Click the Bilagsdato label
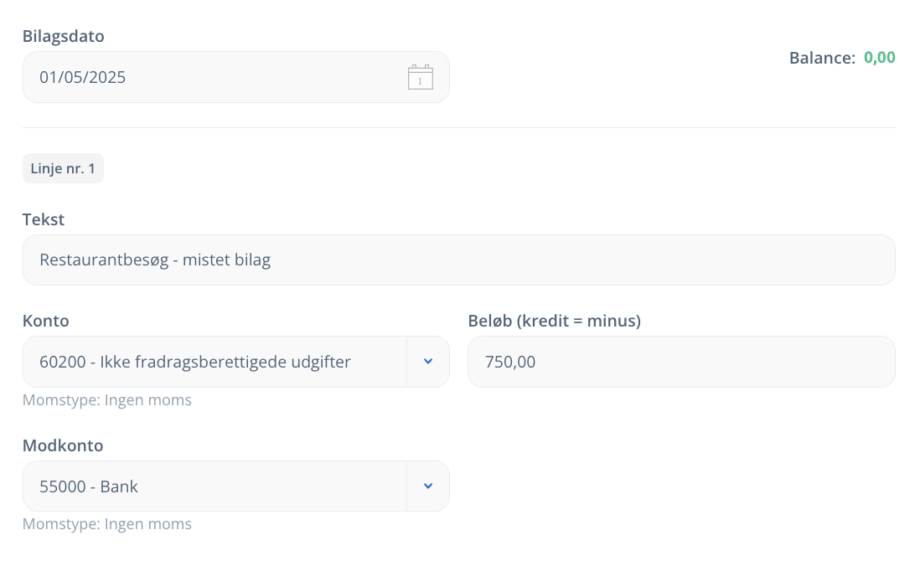Viewport: 920px width, 566px height. click(63, 36)
